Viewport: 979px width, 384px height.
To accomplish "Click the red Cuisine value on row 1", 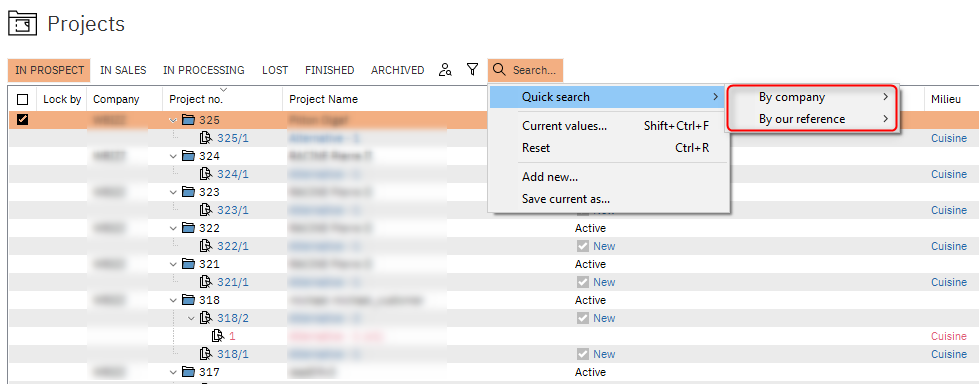I will [949, 336].
